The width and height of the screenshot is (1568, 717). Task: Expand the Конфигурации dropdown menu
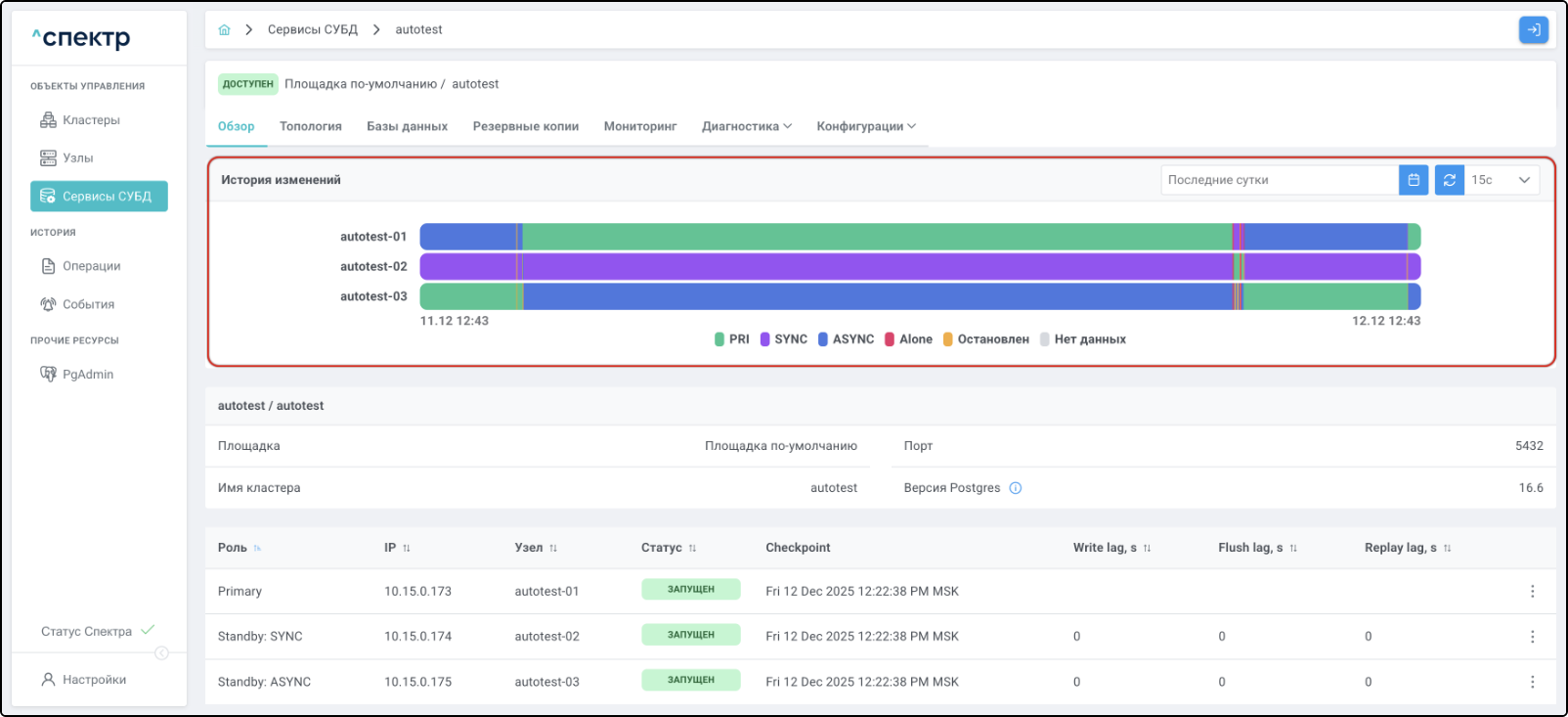tap(866, 126)
